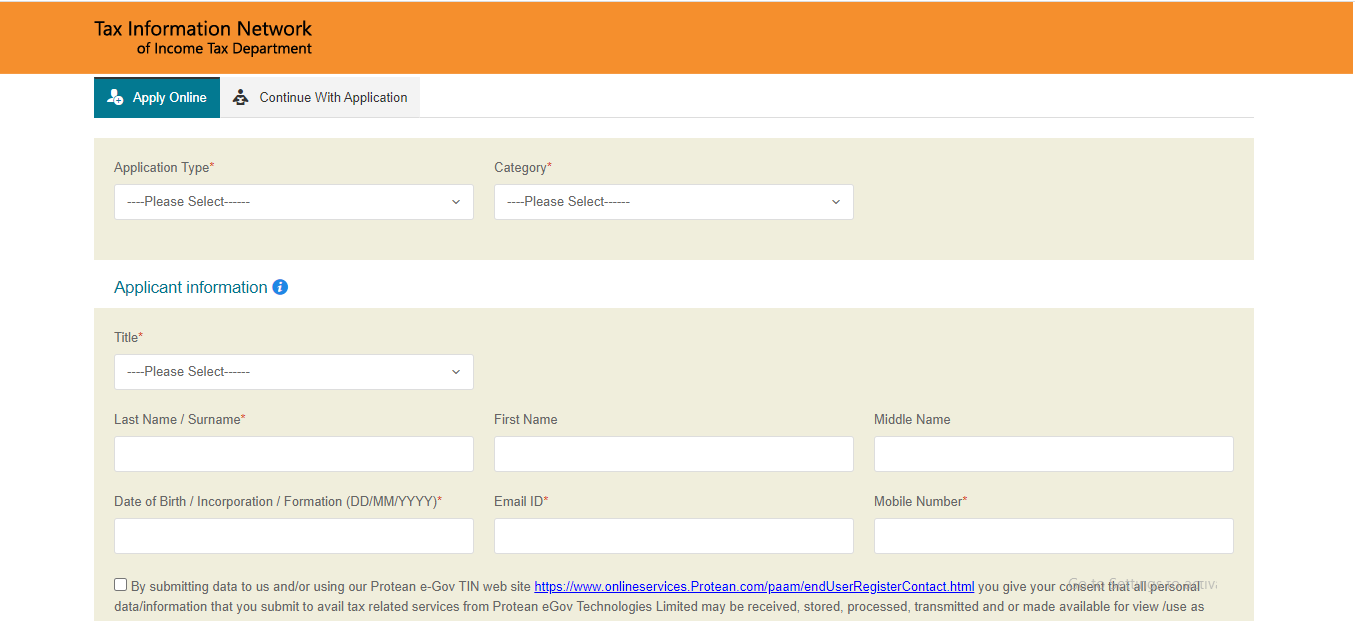Click the Application Type chevron arrow
The width and height of the screenshot is (1355, 628).
(456, 202)
